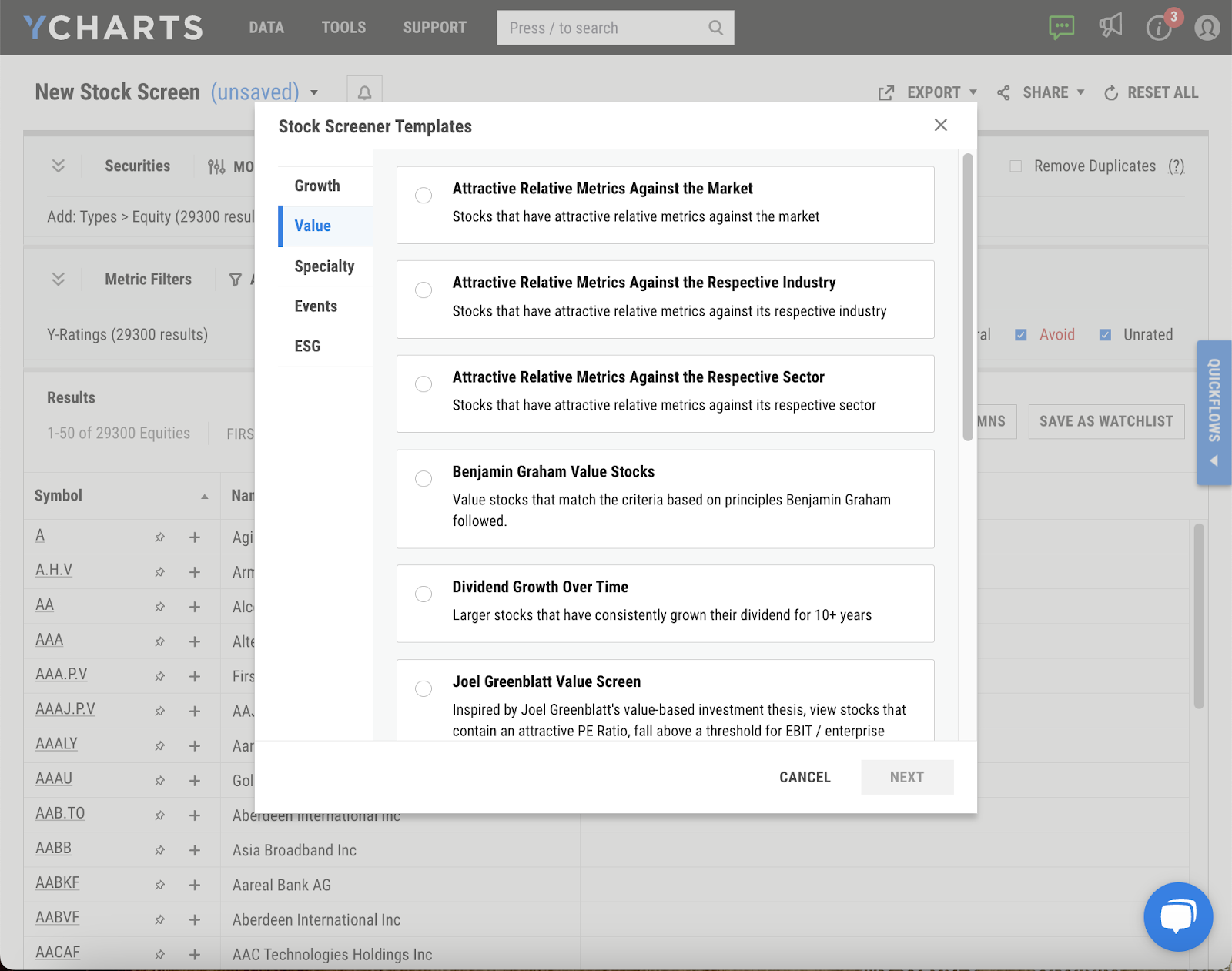1232x971 pixels.
Task: Open the chat messages icon in header
Action: [x=1061, y=28]
